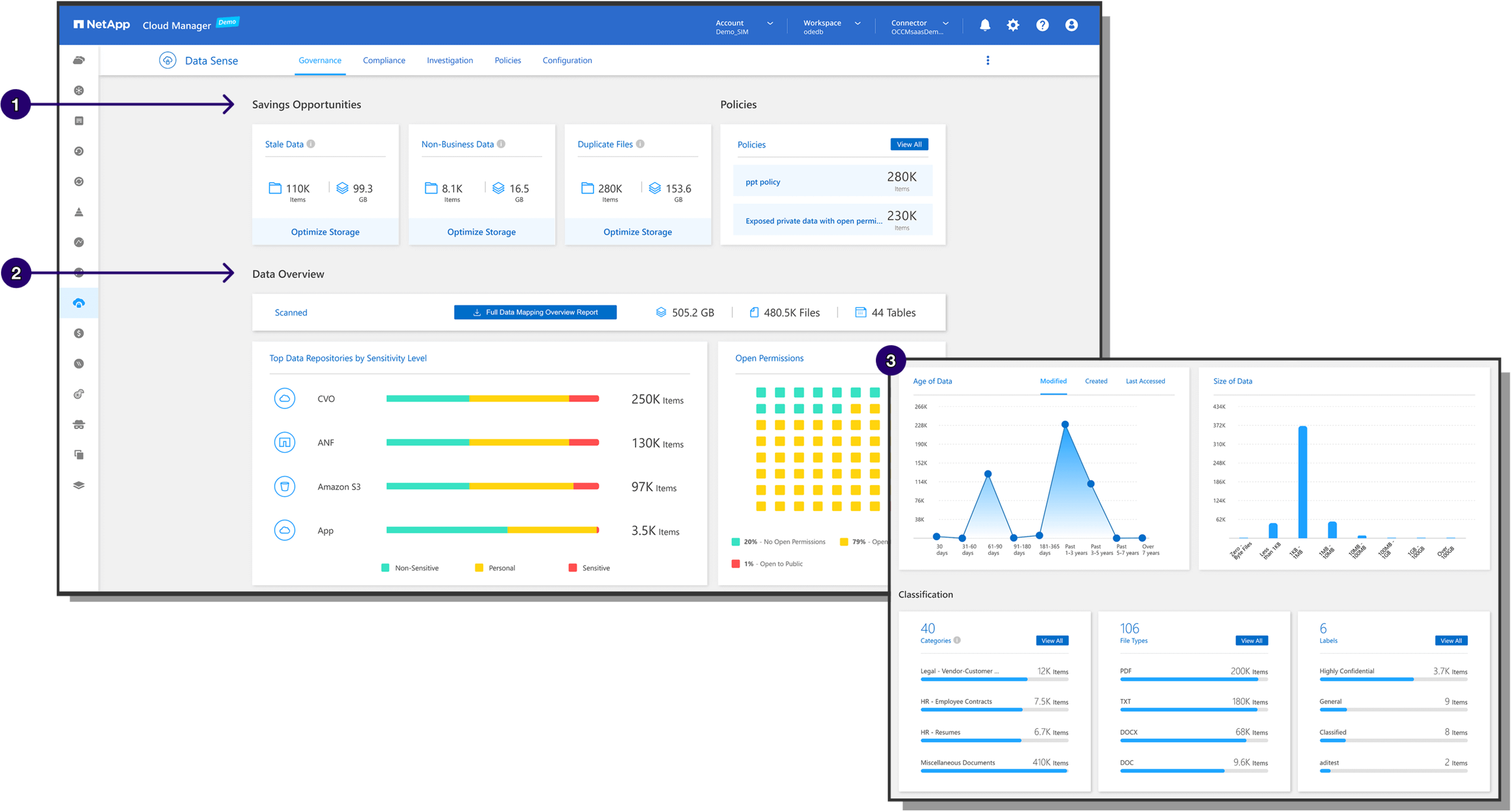Select the Canvas cloud icon in the sidebar
Viewport: 1512px width, 812px height.
(x=79, y=60)
